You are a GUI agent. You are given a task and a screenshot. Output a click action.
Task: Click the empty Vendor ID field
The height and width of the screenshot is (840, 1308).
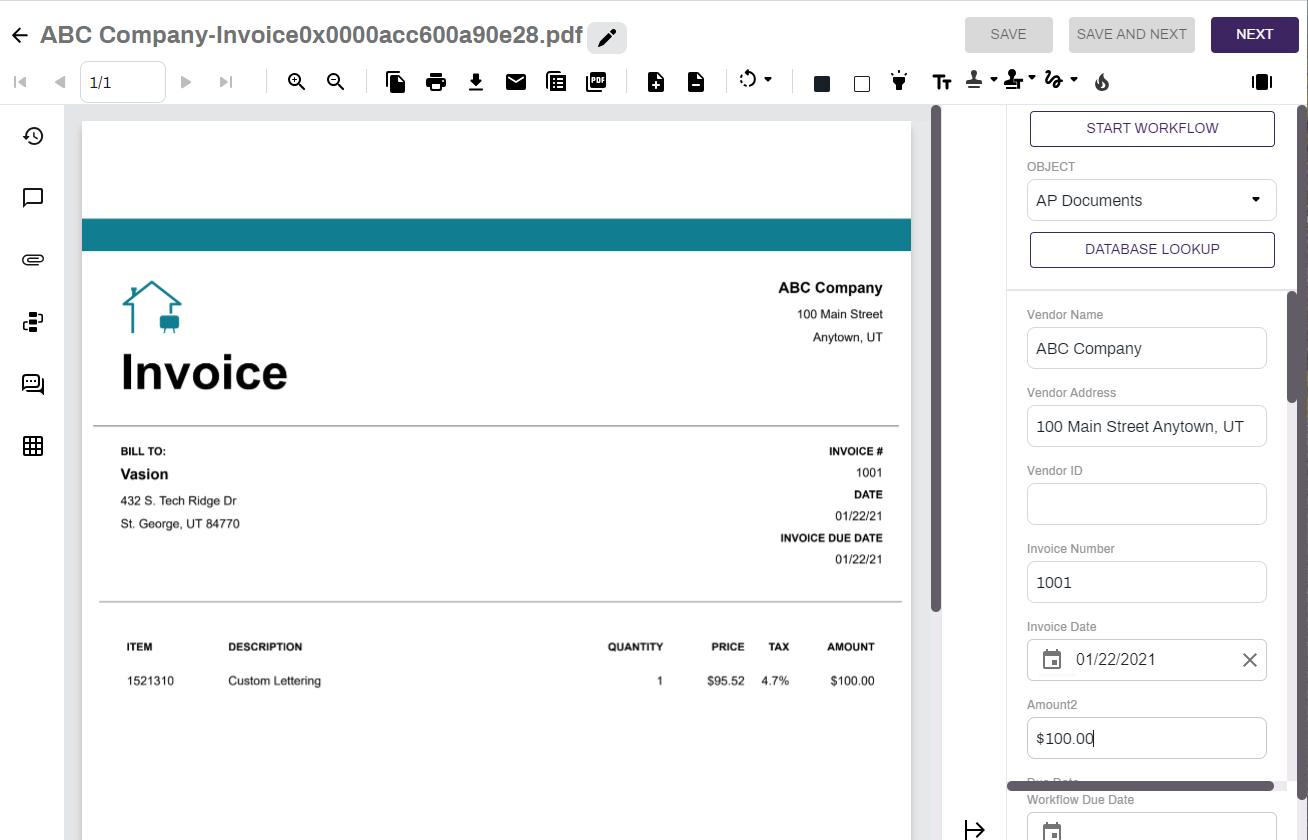pyautogui.click(x=1146, y=504)
